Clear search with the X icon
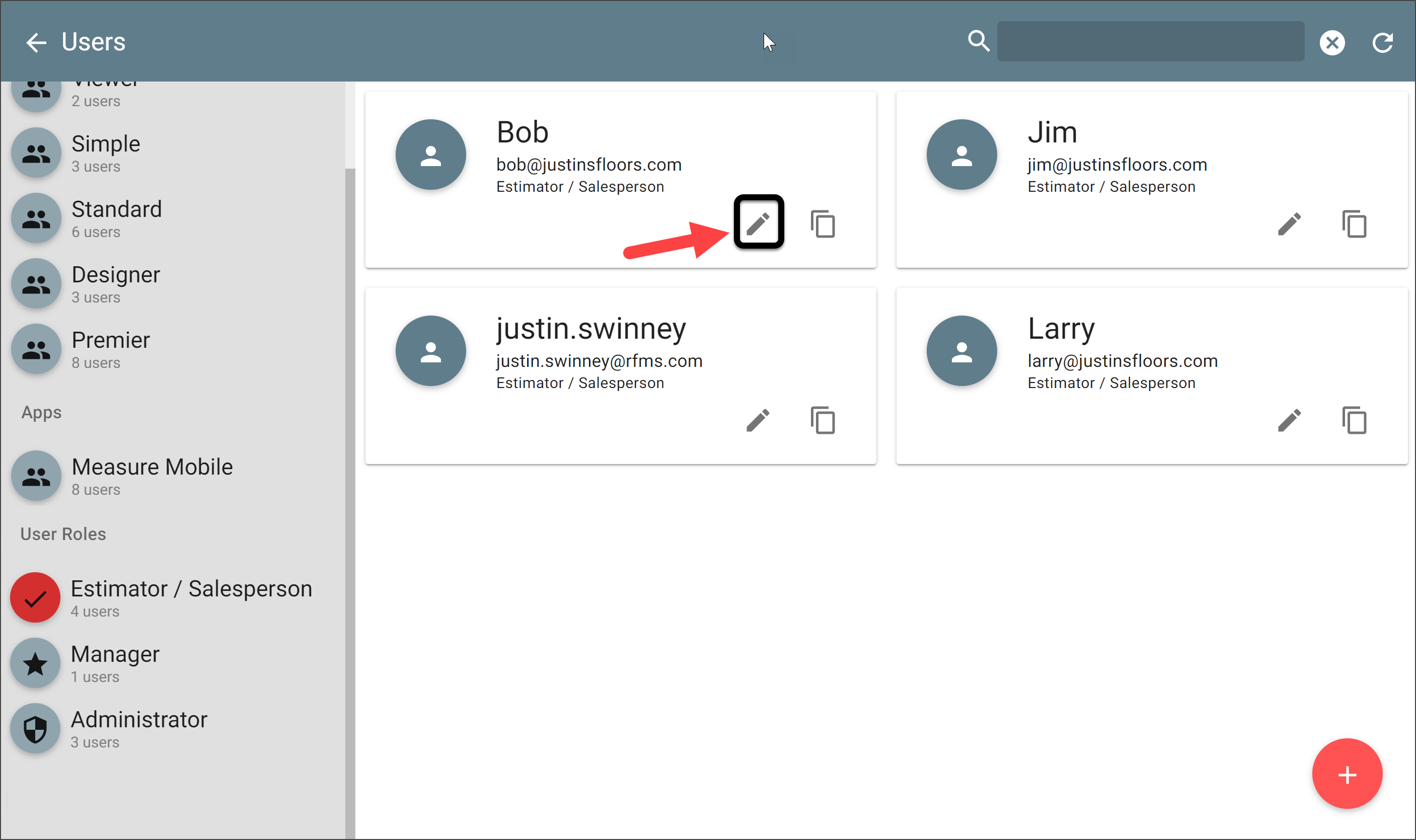Viewport: 1416px width, 840px height. click(x=1331, y=42)
